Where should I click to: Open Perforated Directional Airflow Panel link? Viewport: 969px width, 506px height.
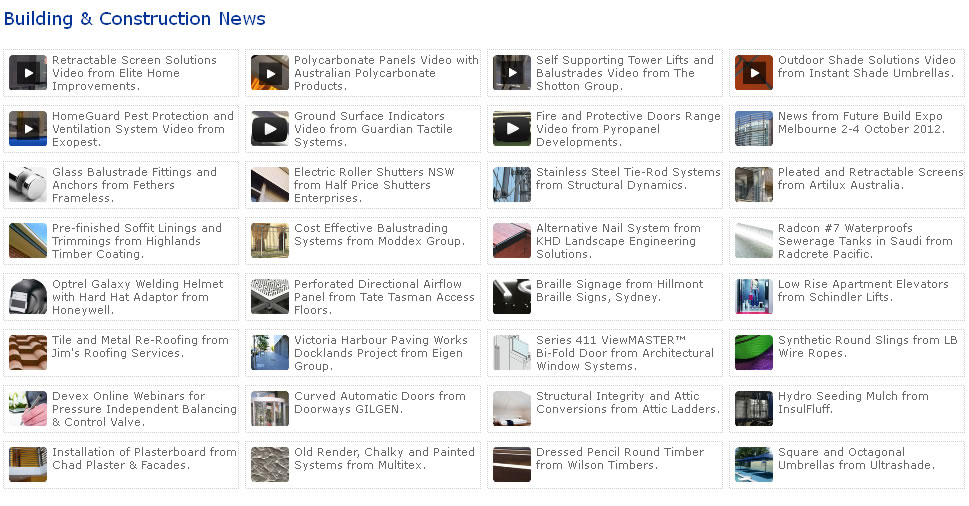coord(384,297)
